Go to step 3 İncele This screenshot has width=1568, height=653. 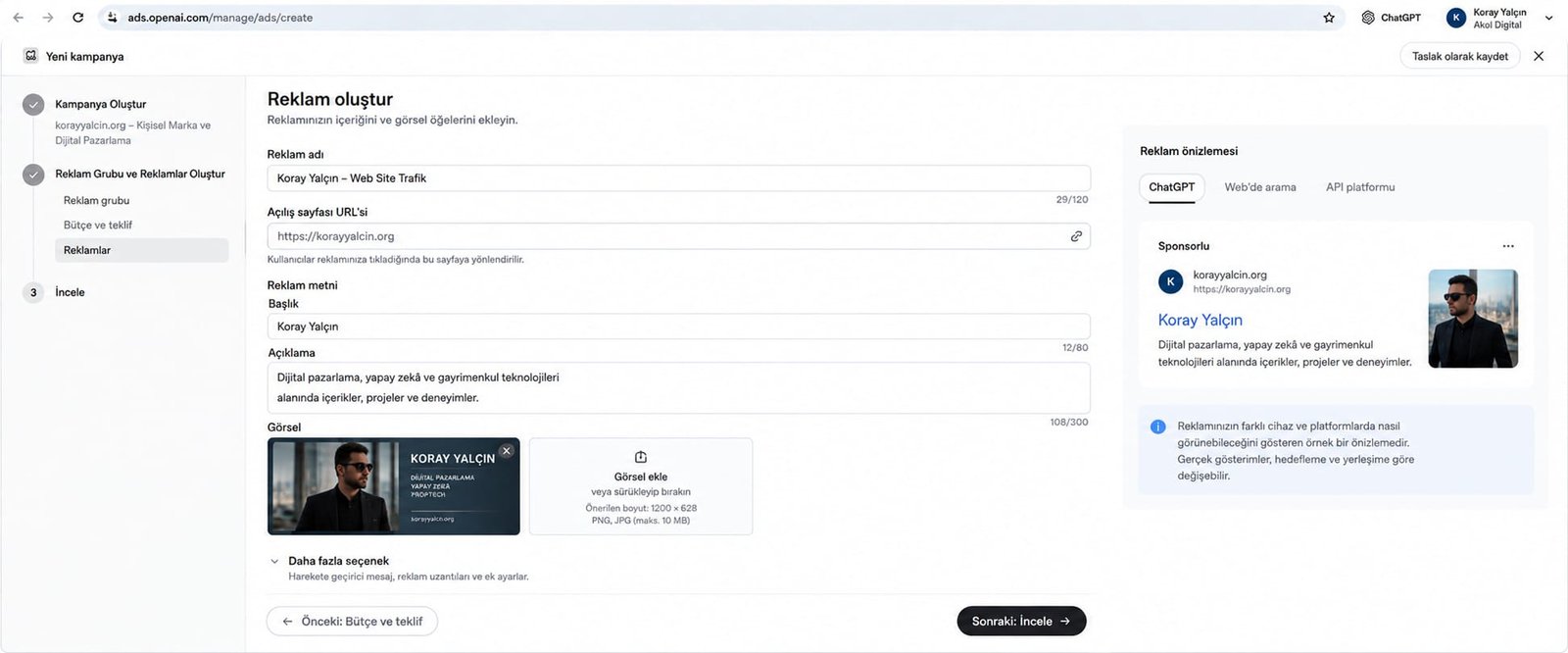tap(70, 292)
